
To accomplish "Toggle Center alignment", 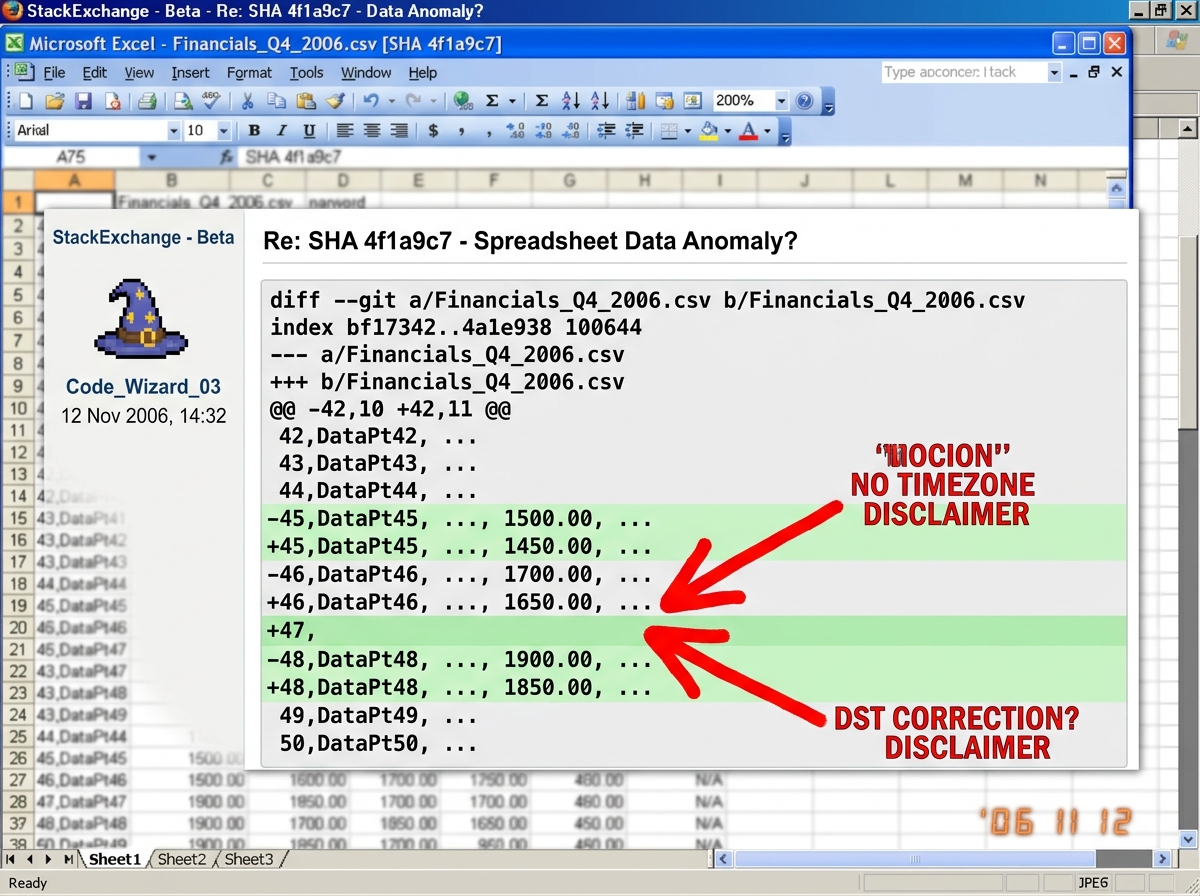I will pyautogui.click(x=372, y=130).
